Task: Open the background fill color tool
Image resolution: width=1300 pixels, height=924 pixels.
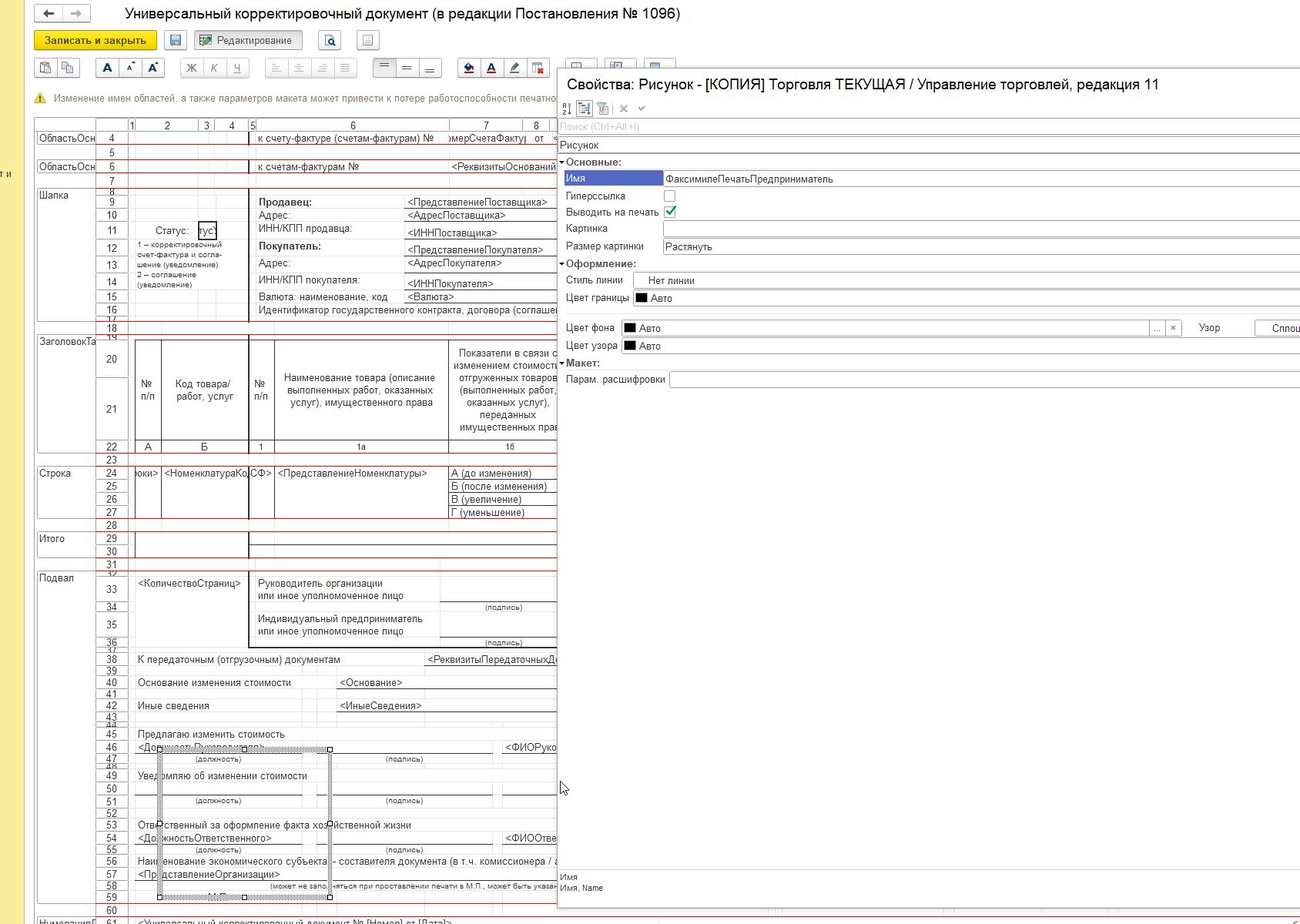Action: 468,68
